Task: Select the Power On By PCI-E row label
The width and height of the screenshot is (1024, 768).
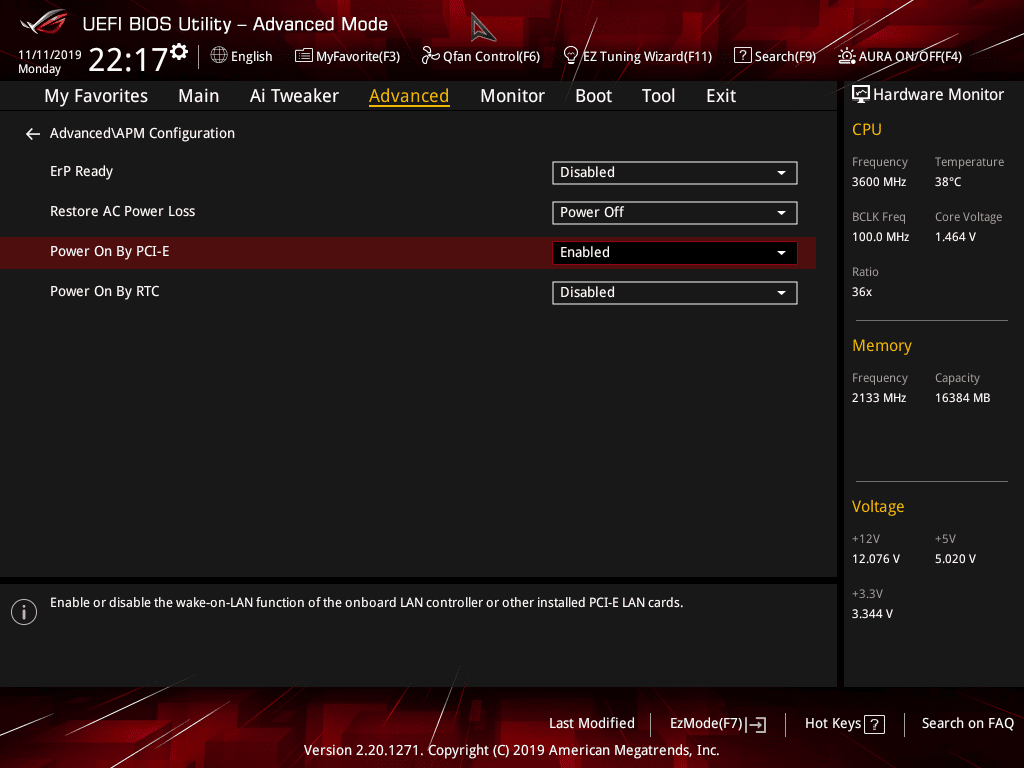Action: pyautogui.click(x=110, y=251)
